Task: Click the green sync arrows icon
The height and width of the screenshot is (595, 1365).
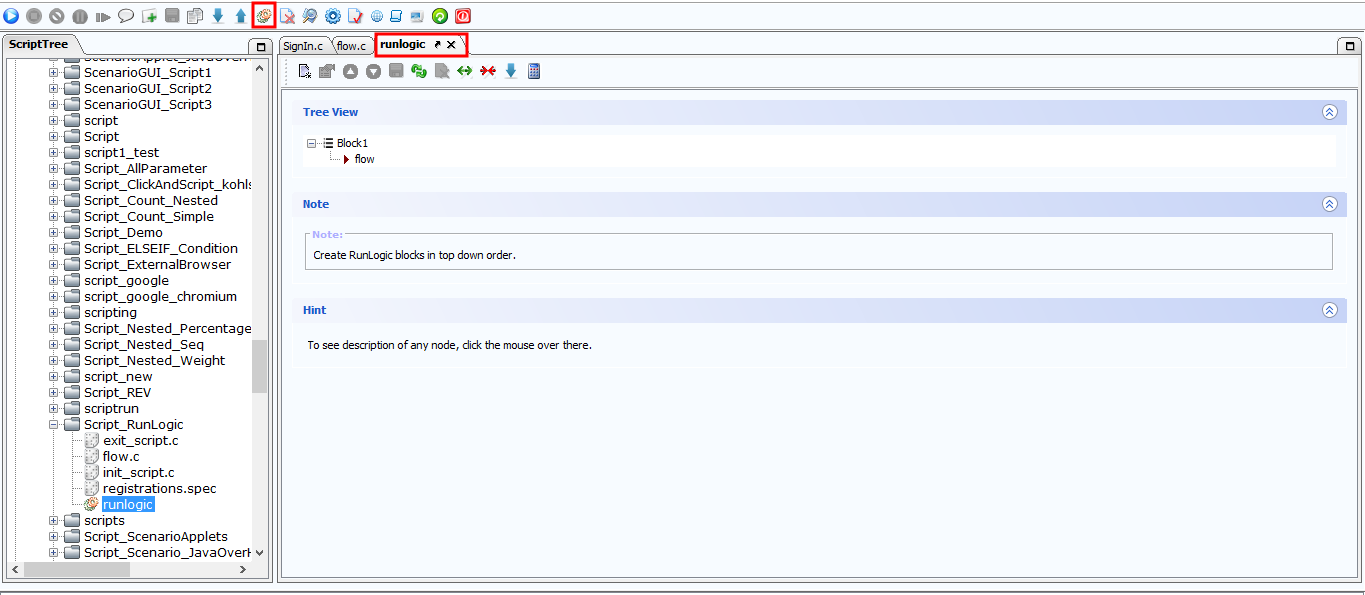Action: [x=419, y=71]
